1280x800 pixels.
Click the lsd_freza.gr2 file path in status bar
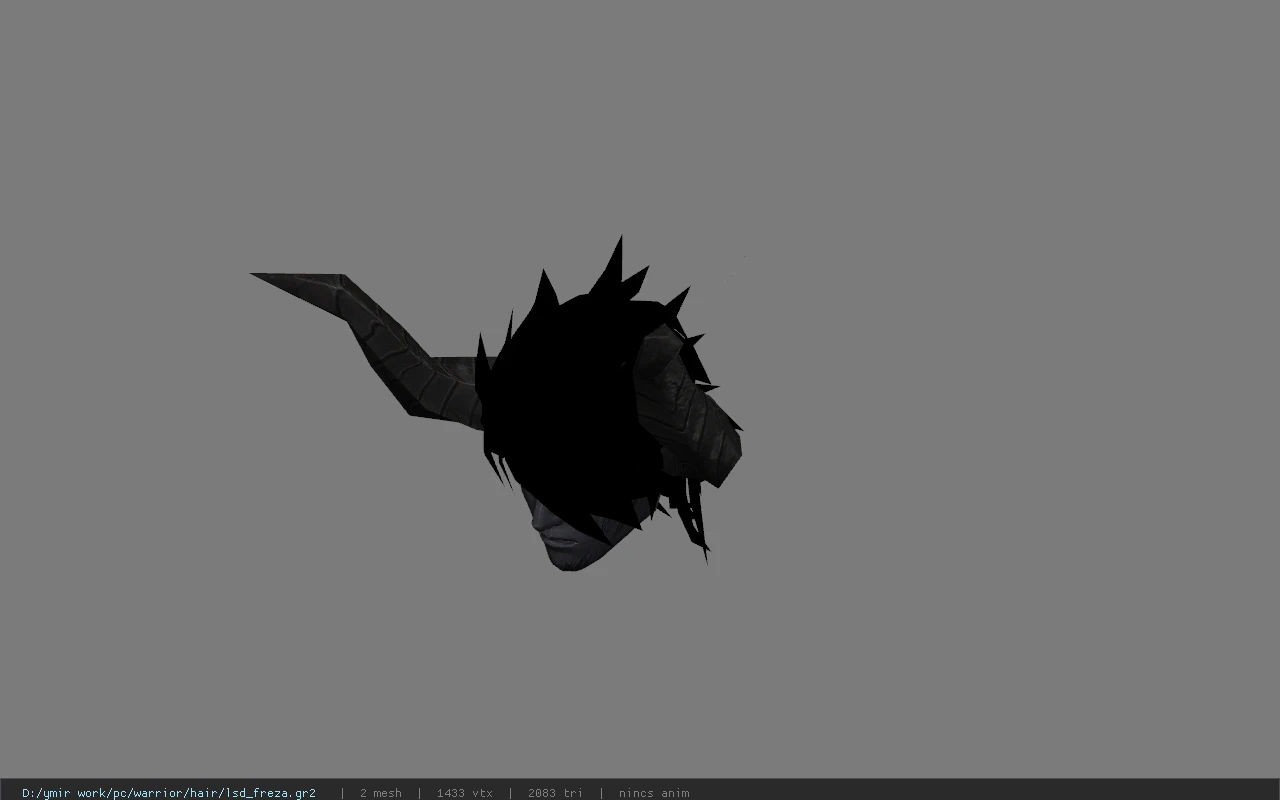(169, 793)
